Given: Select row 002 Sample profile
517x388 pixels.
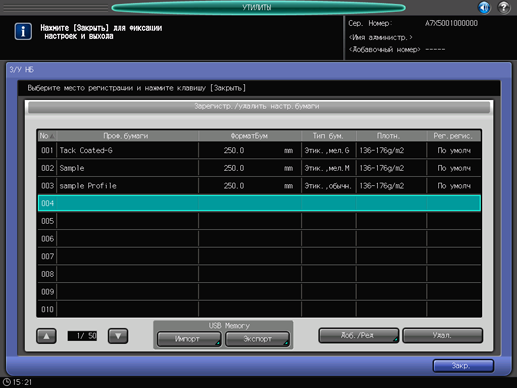Looking at the screenshot, I should point(259,168).
